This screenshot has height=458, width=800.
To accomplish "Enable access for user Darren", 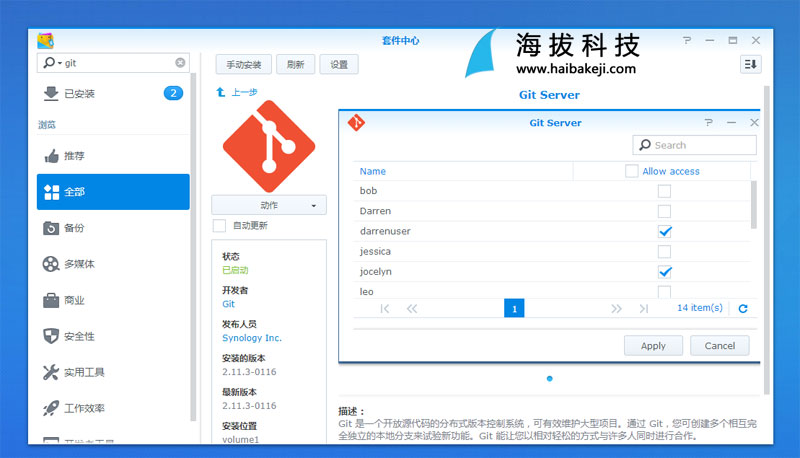I will tap(664, 211).
